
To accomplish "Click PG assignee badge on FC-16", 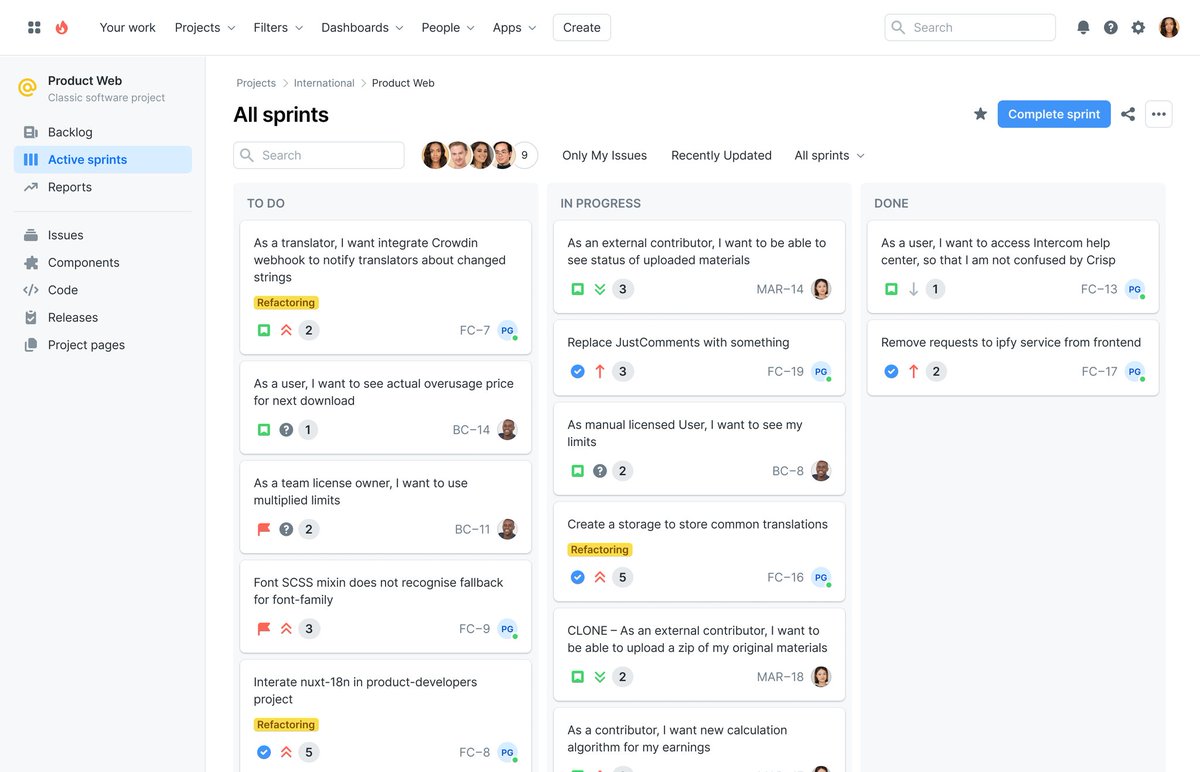I will [x=821, y=577].
